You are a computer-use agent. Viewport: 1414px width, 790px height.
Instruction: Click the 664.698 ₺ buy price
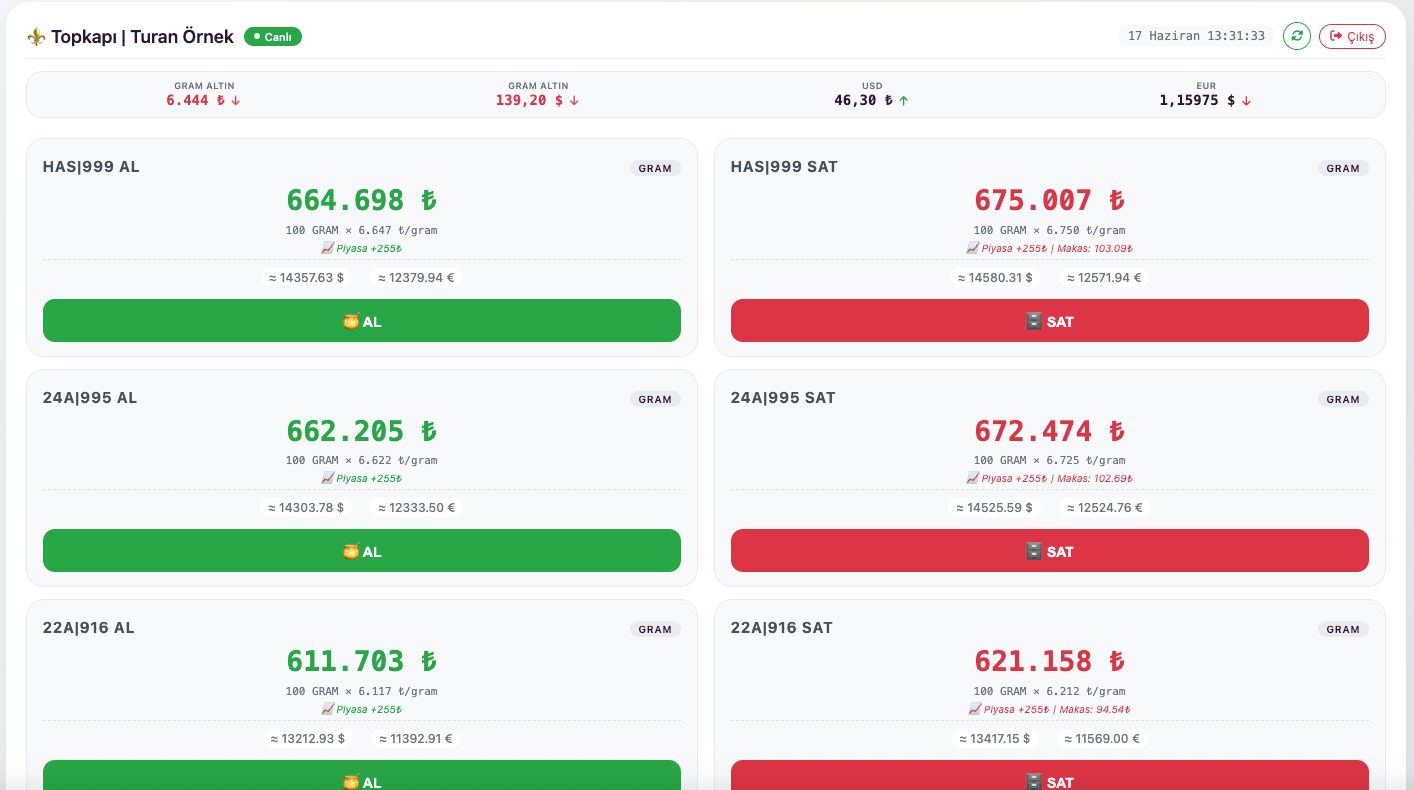coord(362,200)
